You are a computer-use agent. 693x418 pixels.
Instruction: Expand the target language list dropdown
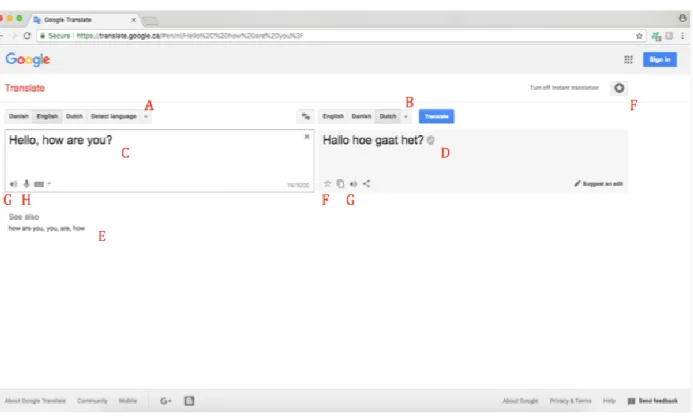coord(406,117)
